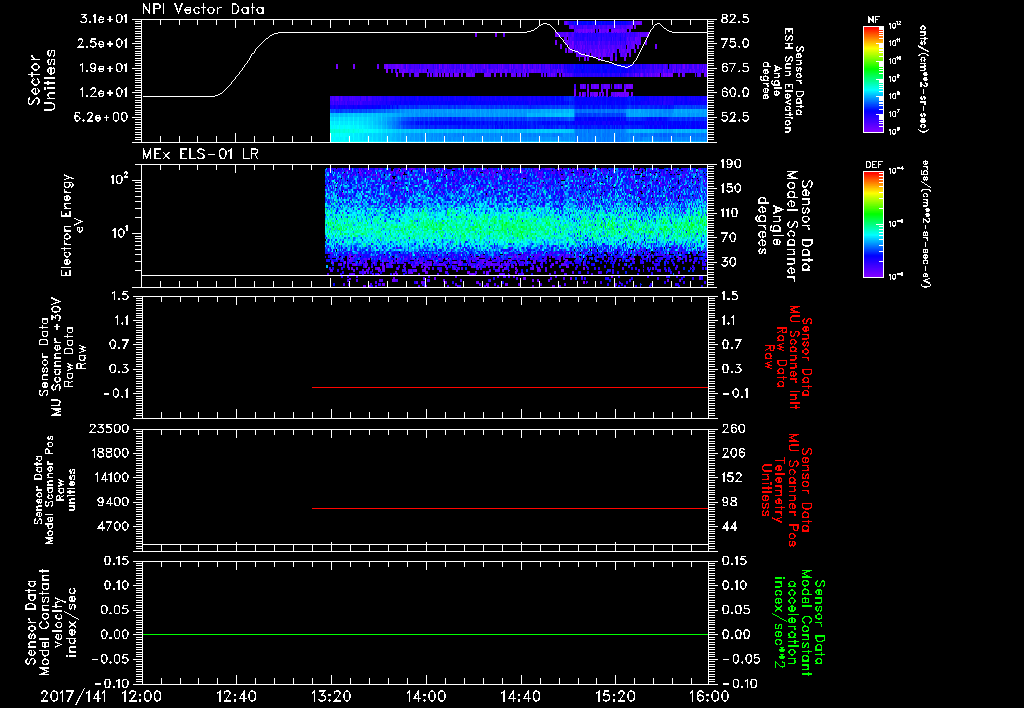The width and height of the screenshot is (1024, 708).
Task: Click the '23500' scanner position tick value
Action: [x=110, y=429]
